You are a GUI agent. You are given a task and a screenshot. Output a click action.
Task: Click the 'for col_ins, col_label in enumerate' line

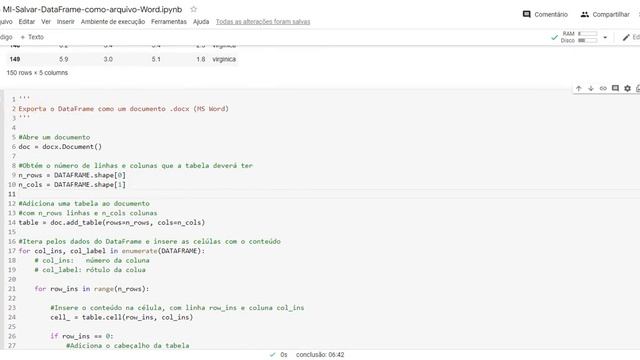click(111, 251)
